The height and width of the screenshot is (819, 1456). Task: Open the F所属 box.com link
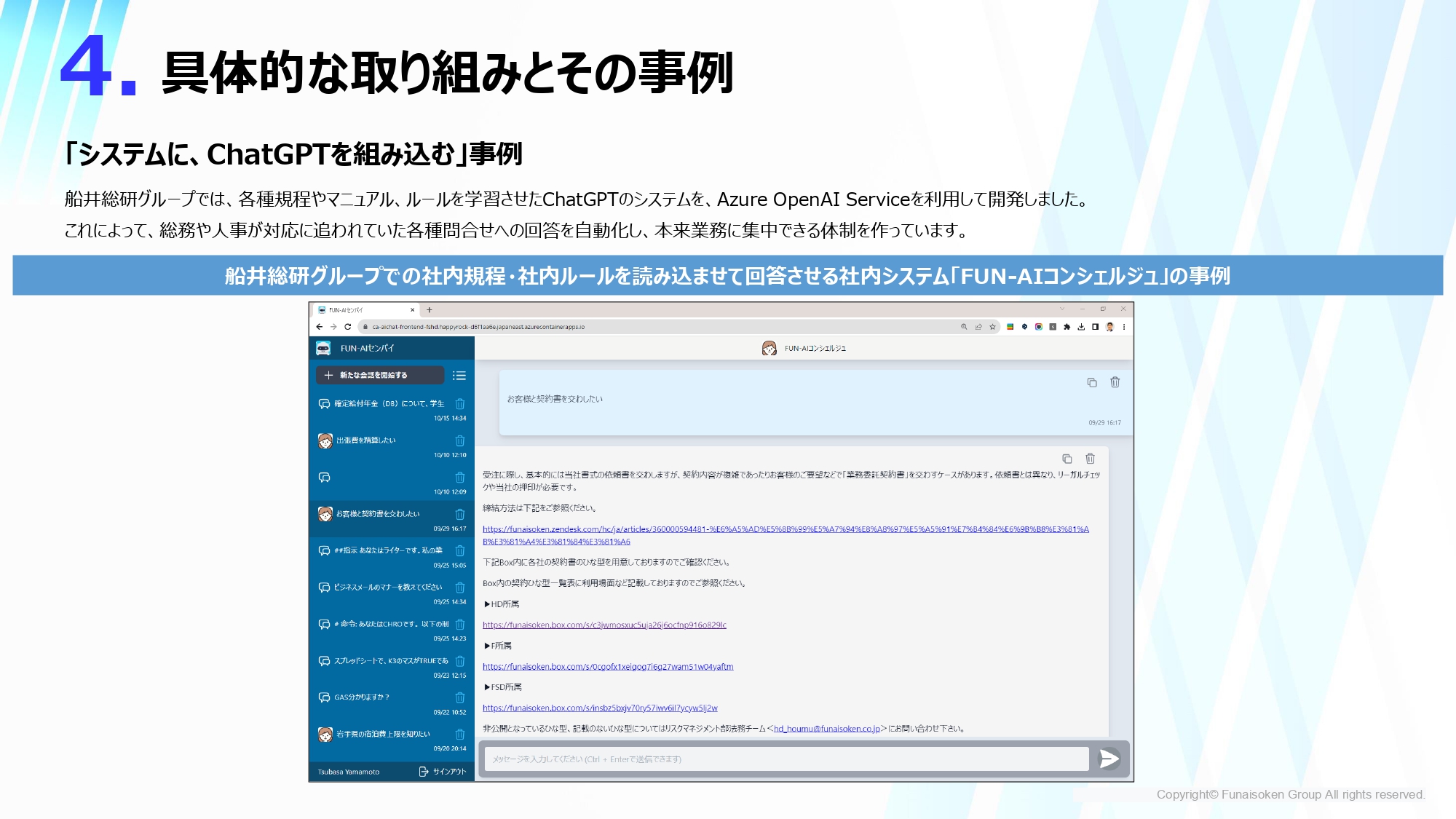(608, 667)
